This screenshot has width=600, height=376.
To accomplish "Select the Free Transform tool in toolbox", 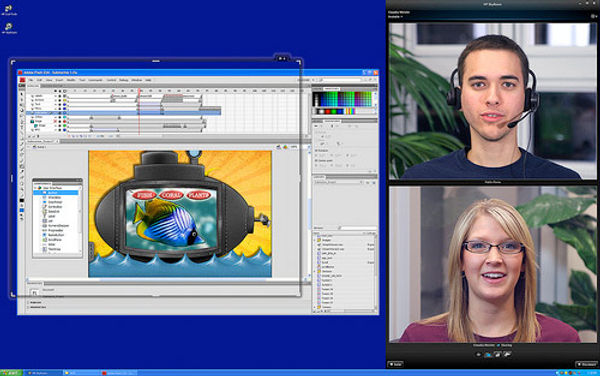I will click(22, 105).
